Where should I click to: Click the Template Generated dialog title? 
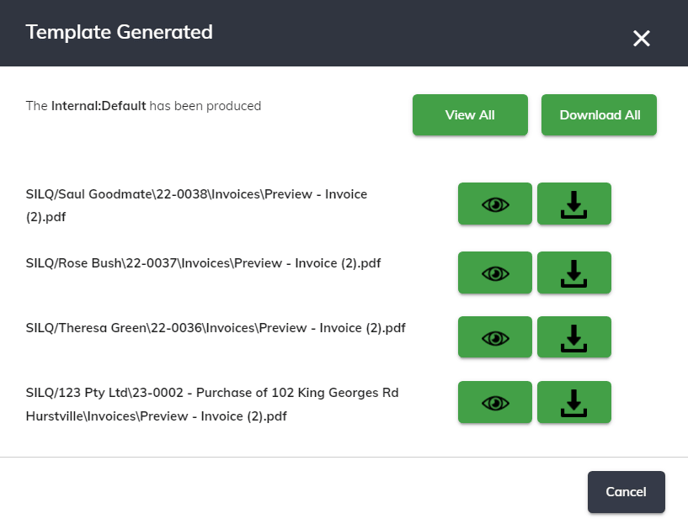(119, 32)
